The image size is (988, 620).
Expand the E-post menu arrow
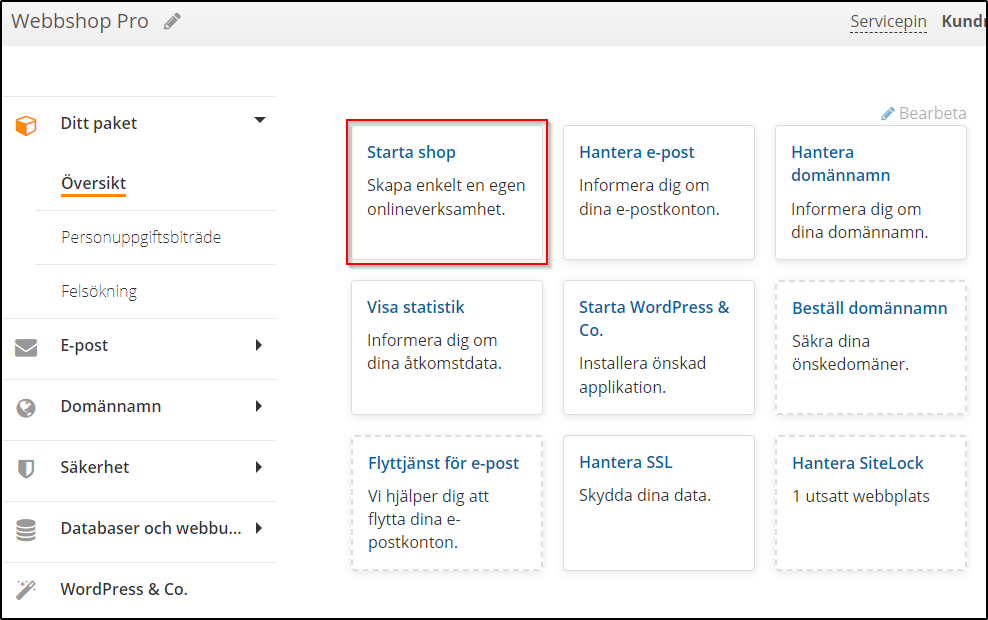pos(259,345)
